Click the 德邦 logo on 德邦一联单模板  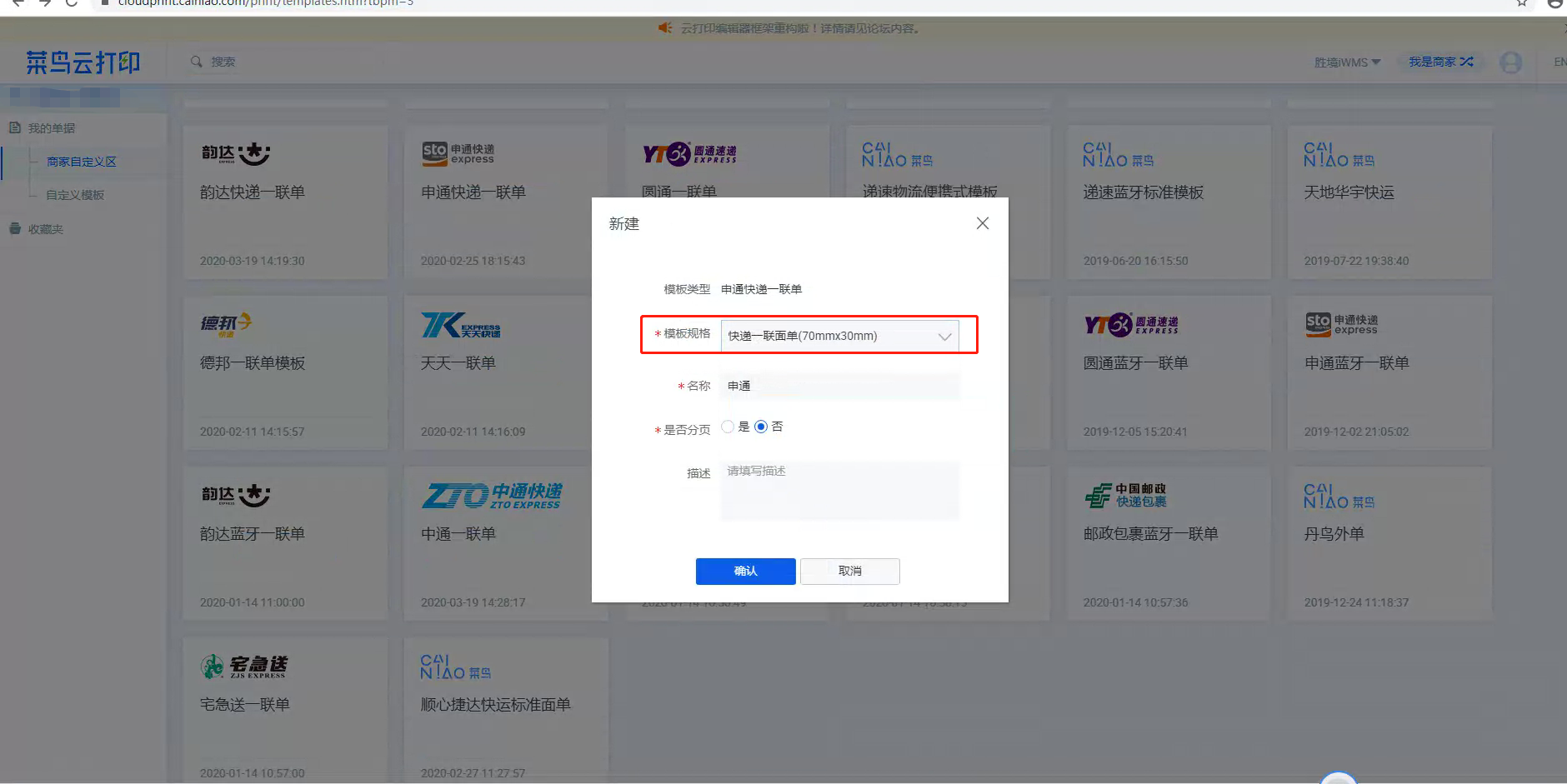point(226,325)
